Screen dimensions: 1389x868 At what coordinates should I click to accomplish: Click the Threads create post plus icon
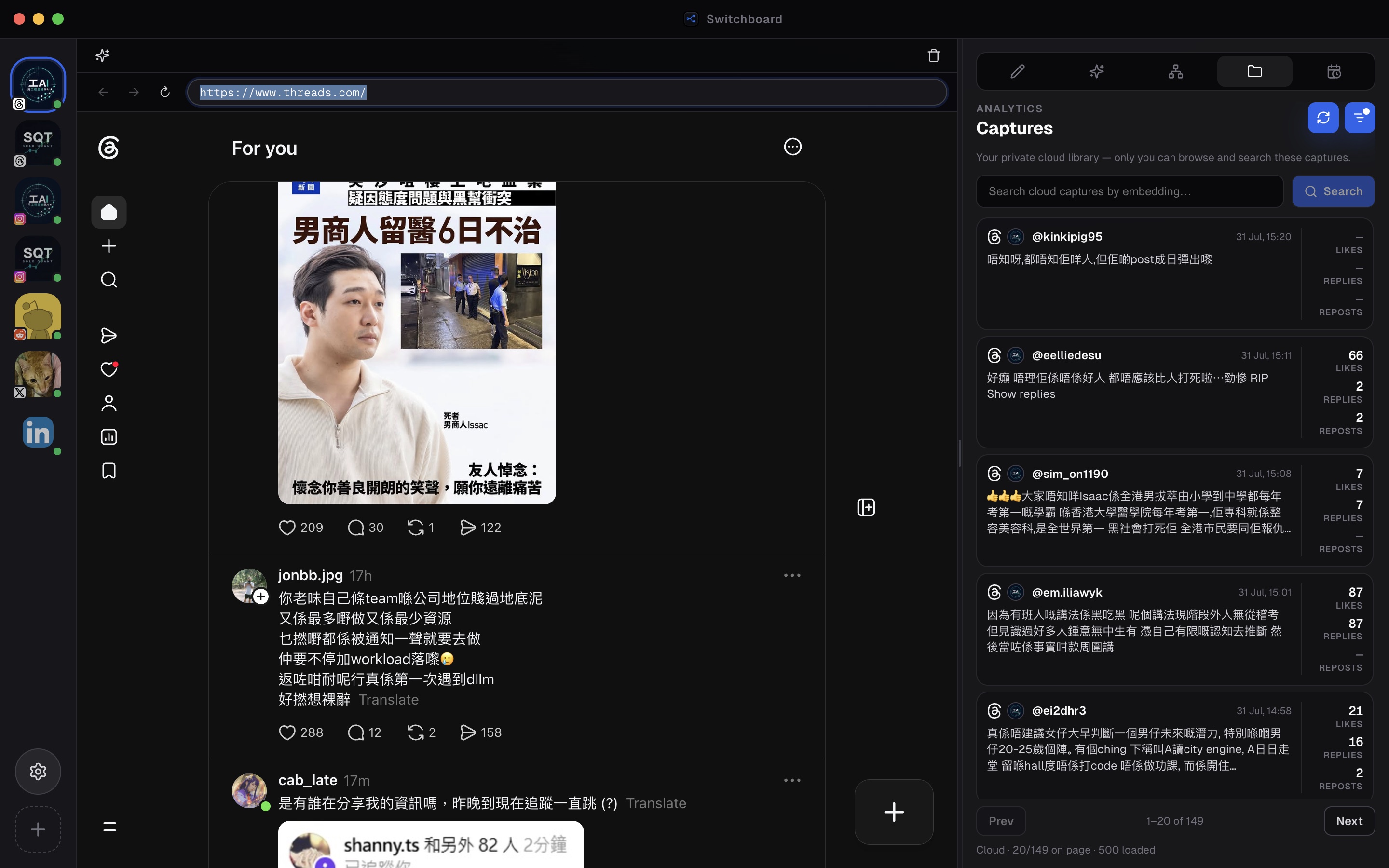[x=109, y=246]
